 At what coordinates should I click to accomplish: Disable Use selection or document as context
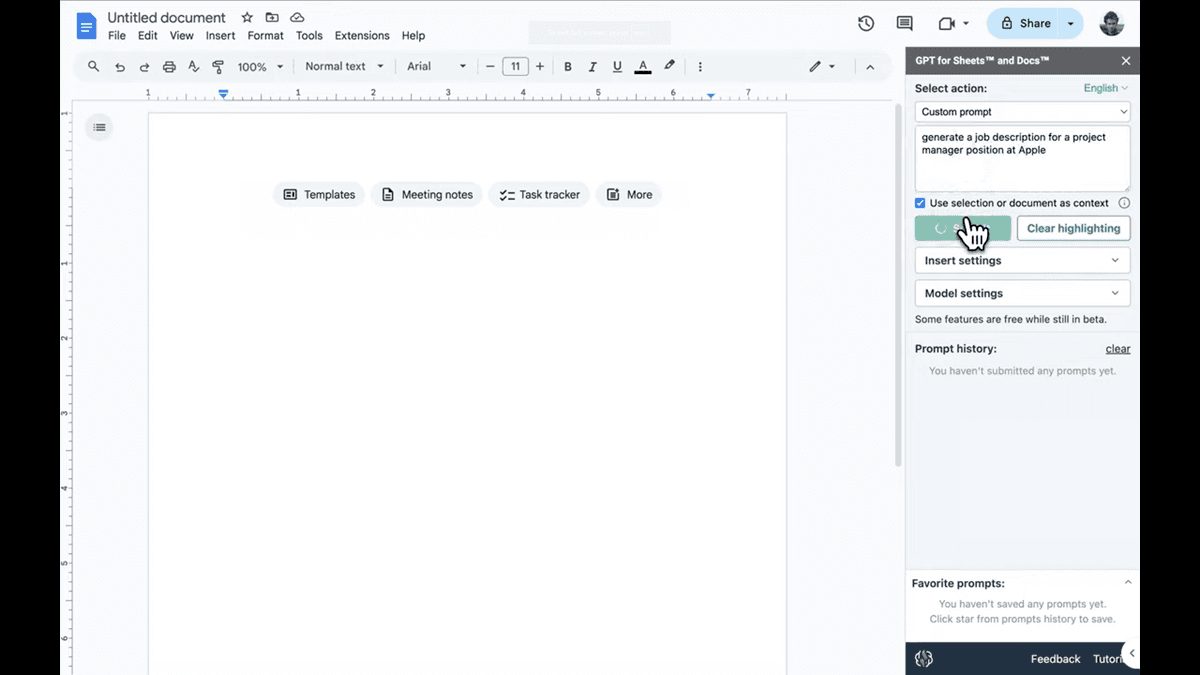click(919, 203)
